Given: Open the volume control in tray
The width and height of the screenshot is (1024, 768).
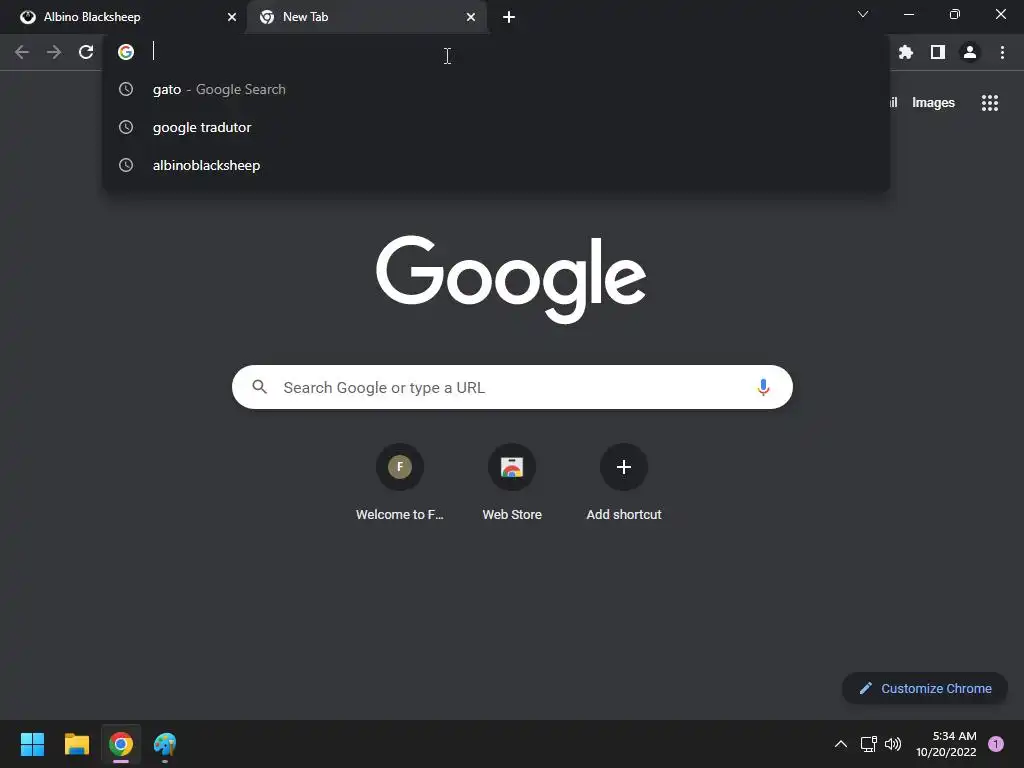Looking at the screenshot, I should (893, 744).
